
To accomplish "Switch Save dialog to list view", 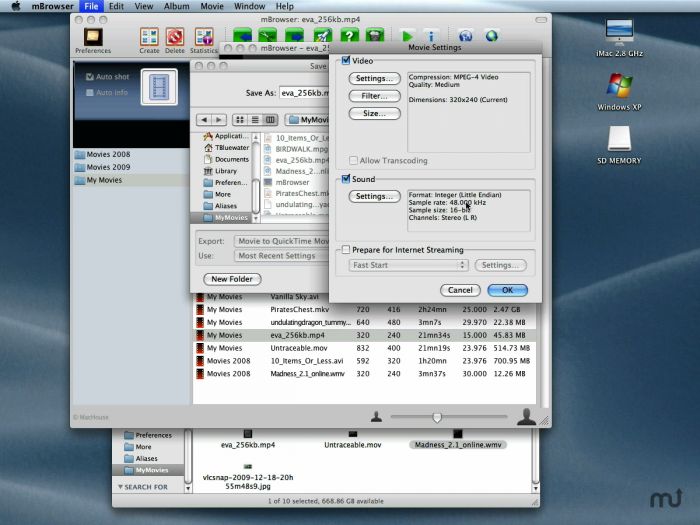I will pyautogui.click(x=255, y=120).
